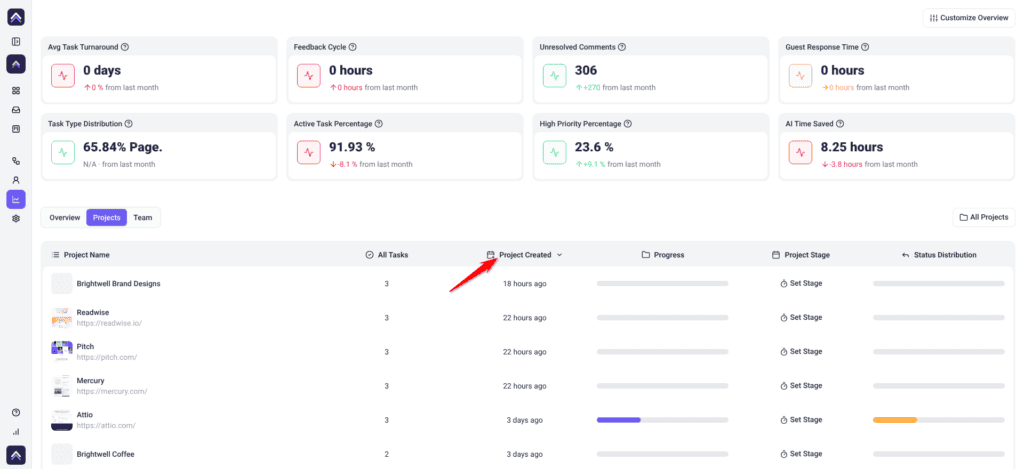Open the https://attio.com/ link
The height and width of the screenshot is (469, 1024).
tap(106, 425)
